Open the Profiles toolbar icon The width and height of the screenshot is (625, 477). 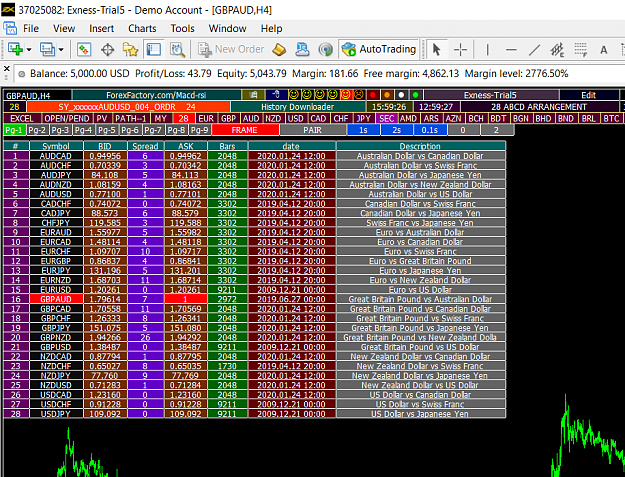47,49
